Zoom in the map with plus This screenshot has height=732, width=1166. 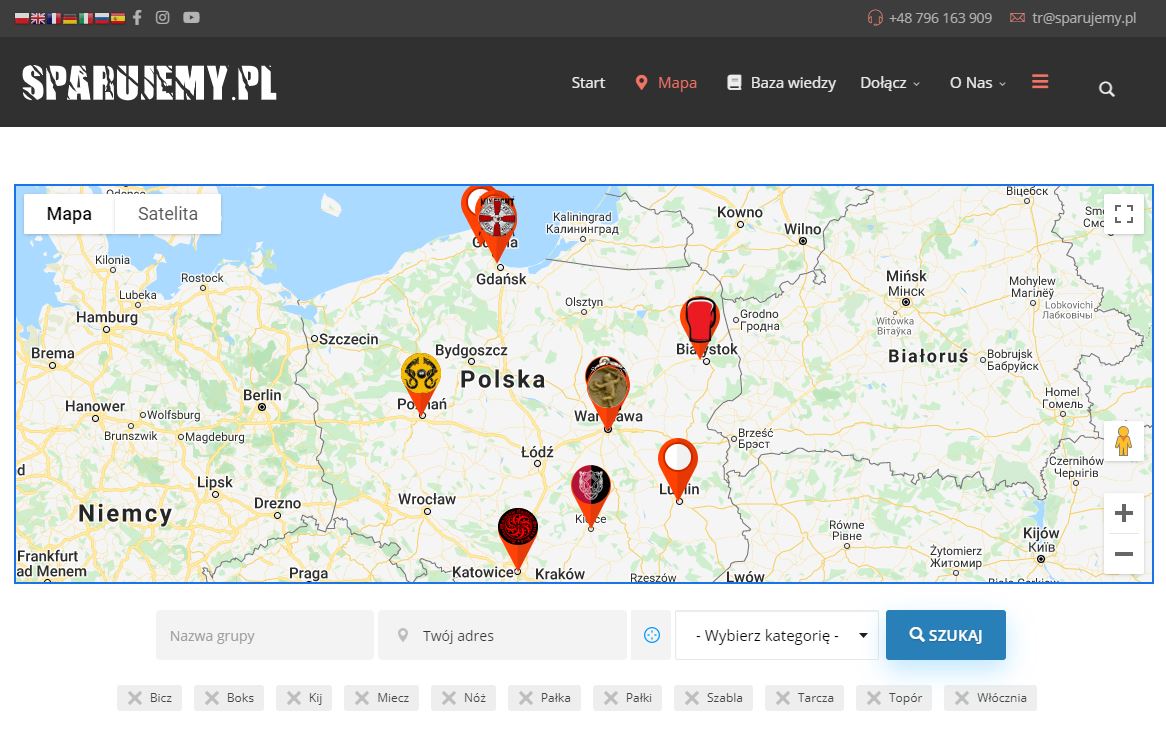[1123, 514]
